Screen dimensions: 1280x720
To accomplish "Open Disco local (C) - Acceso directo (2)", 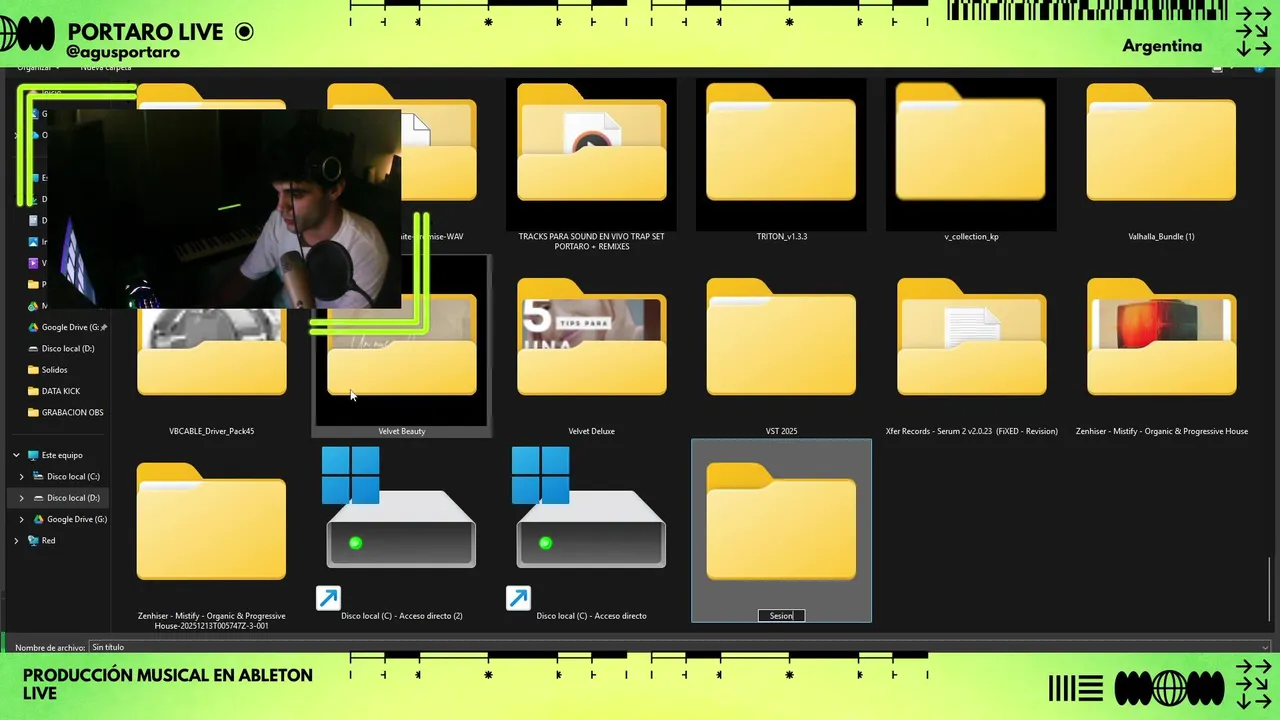I will pyautogui.click(x=401, y=528).
